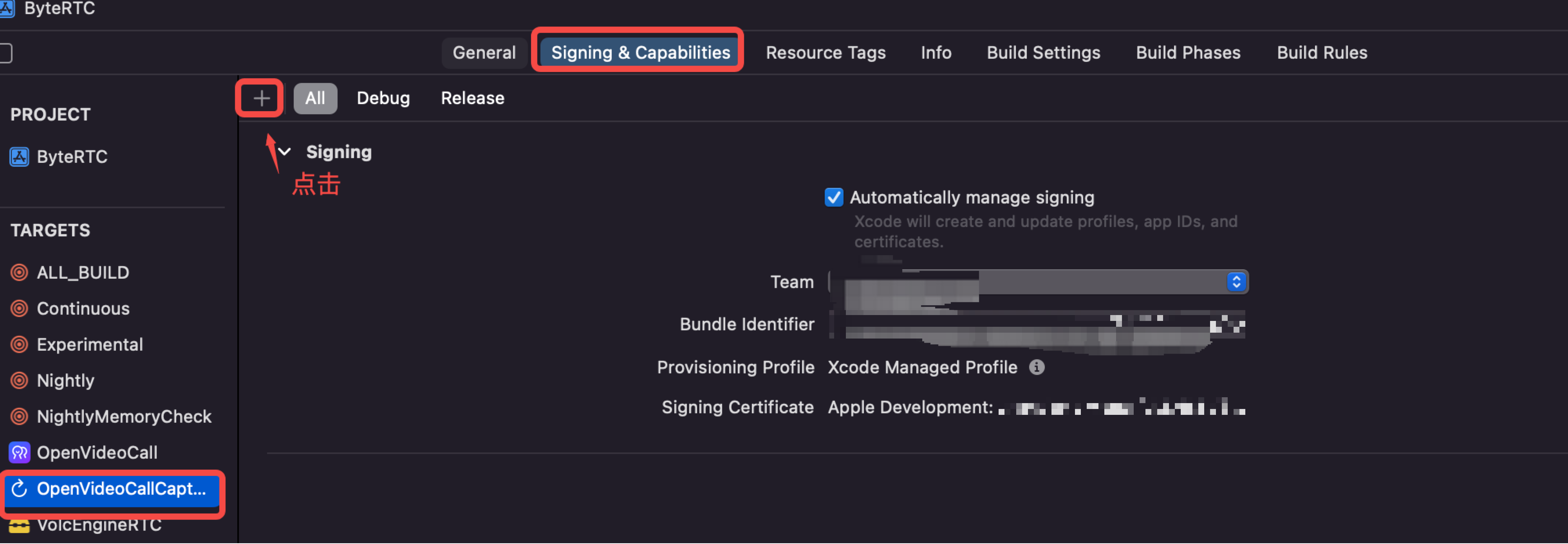1568x544 pixels.
Task: Click the NightlyMemoryCheck target icon
Action: pyautogui.click(x=20, y=417)
